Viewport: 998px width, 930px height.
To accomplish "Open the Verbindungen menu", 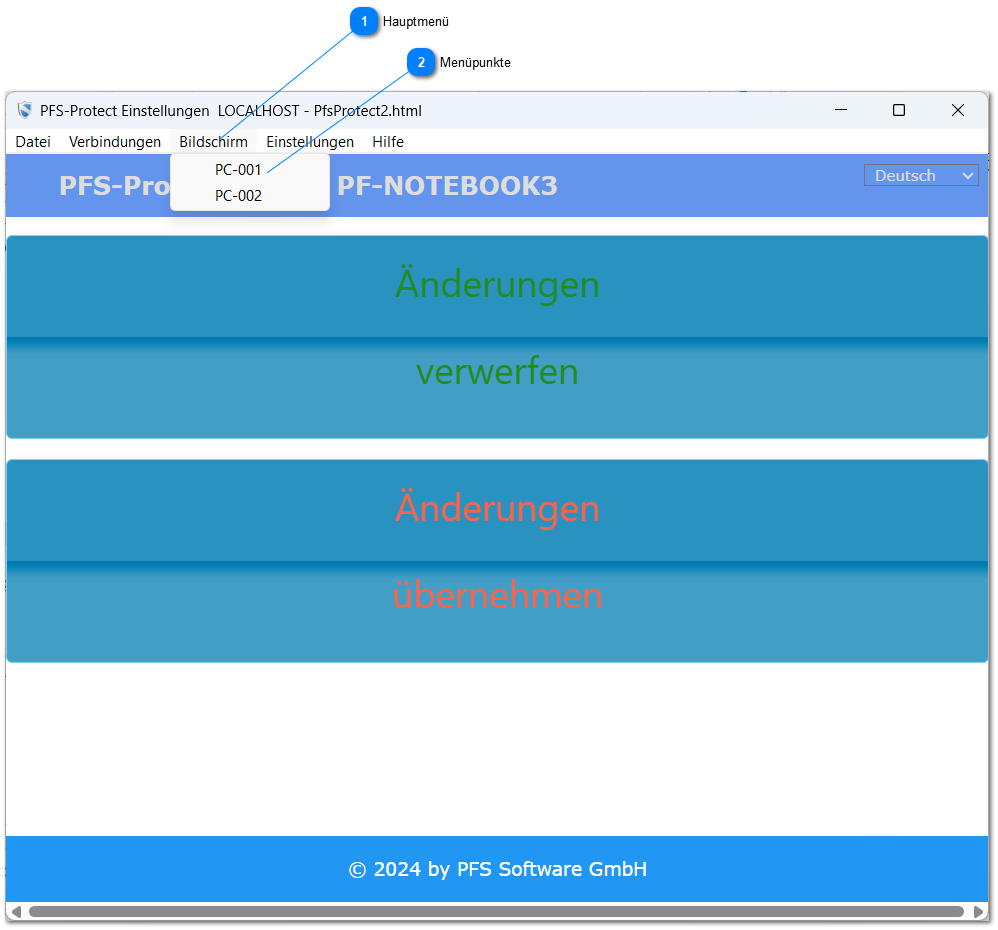I will click(115, 142).
